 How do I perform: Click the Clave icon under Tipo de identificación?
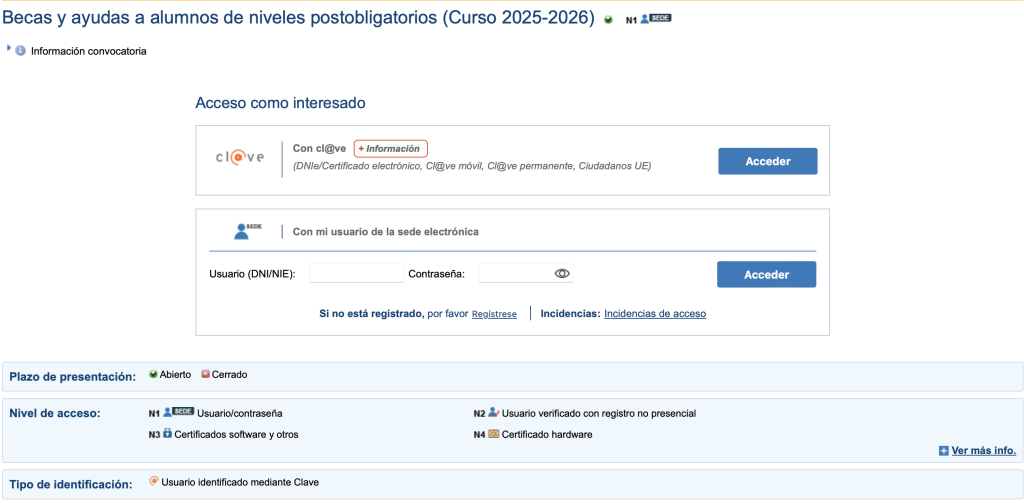[154, 481]
